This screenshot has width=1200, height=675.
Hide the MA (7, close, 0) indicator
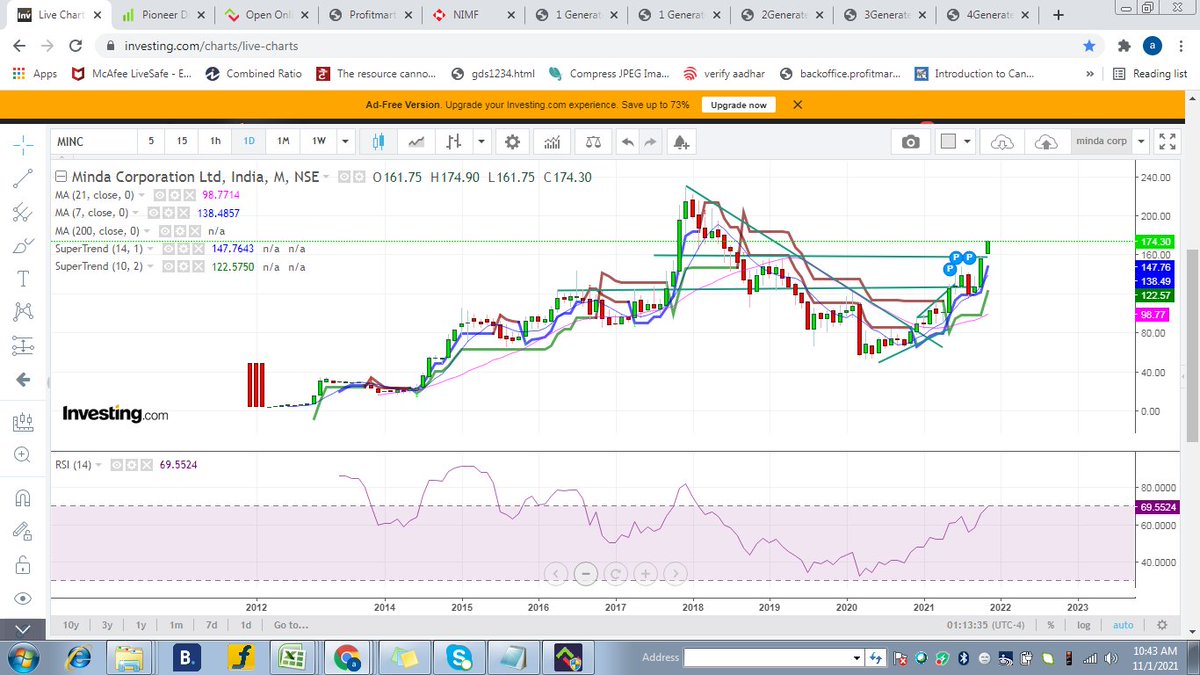pyautogui.click(x=153, y=213)
